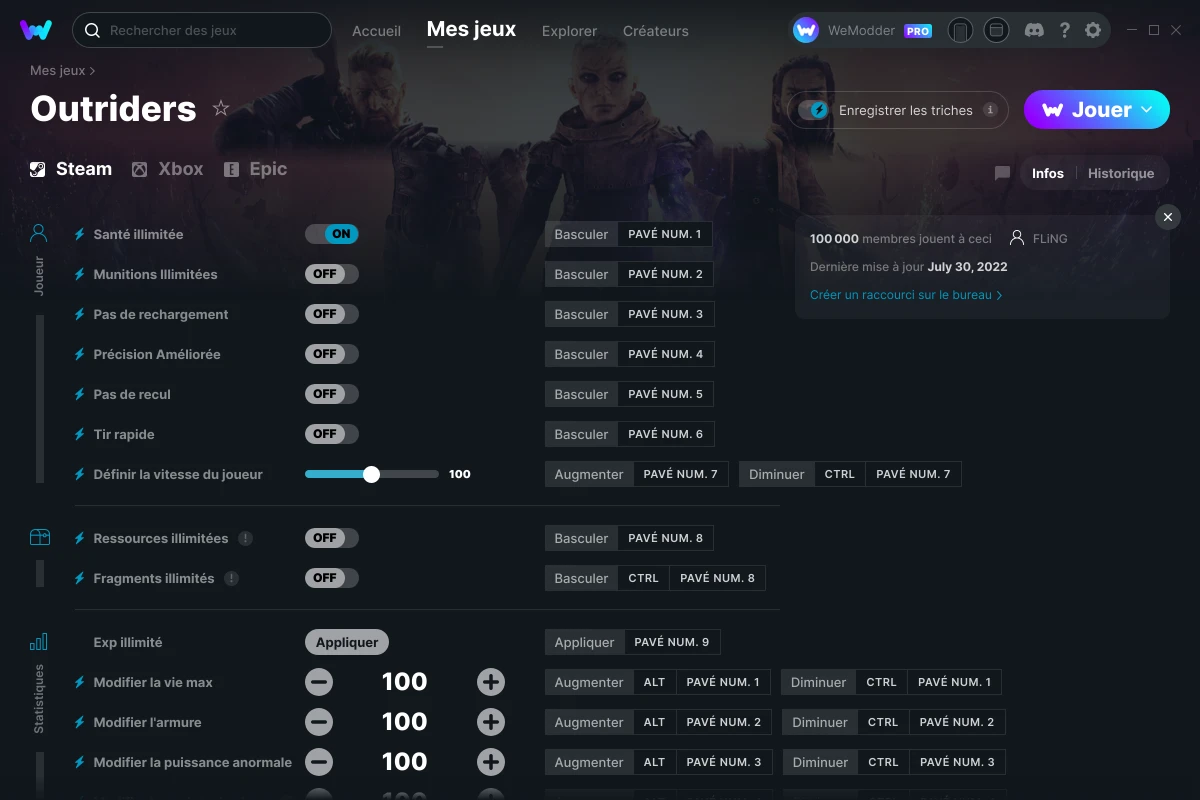This screenshot has width=1200, height=800.
Task: Turn off Santé illimitée toggle
Action: (332, 234)
